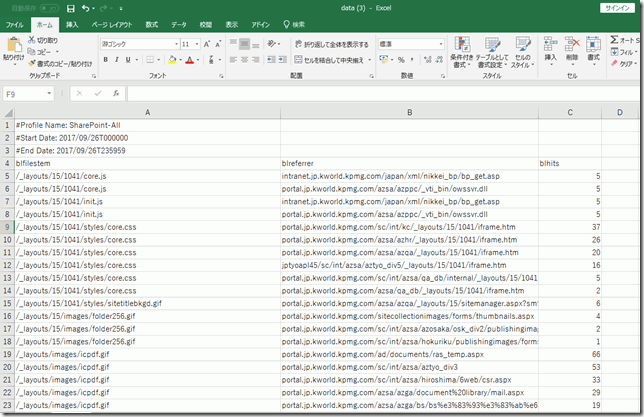
Task: Click the Copy icon in clipboard group
Action: [32, 52]
